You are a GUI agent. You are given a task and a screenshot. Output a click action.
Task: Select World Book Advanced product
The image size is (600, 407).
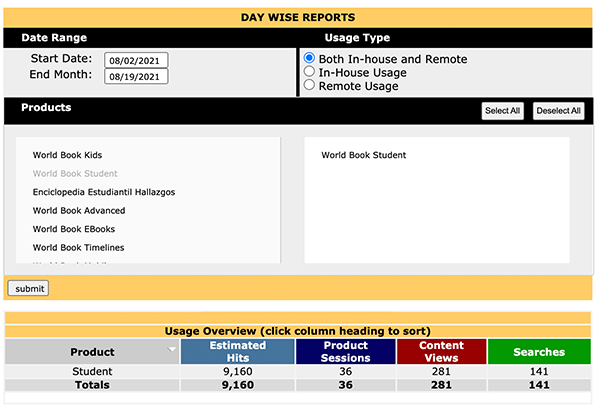pyautogui.click(x=79, y=211)
